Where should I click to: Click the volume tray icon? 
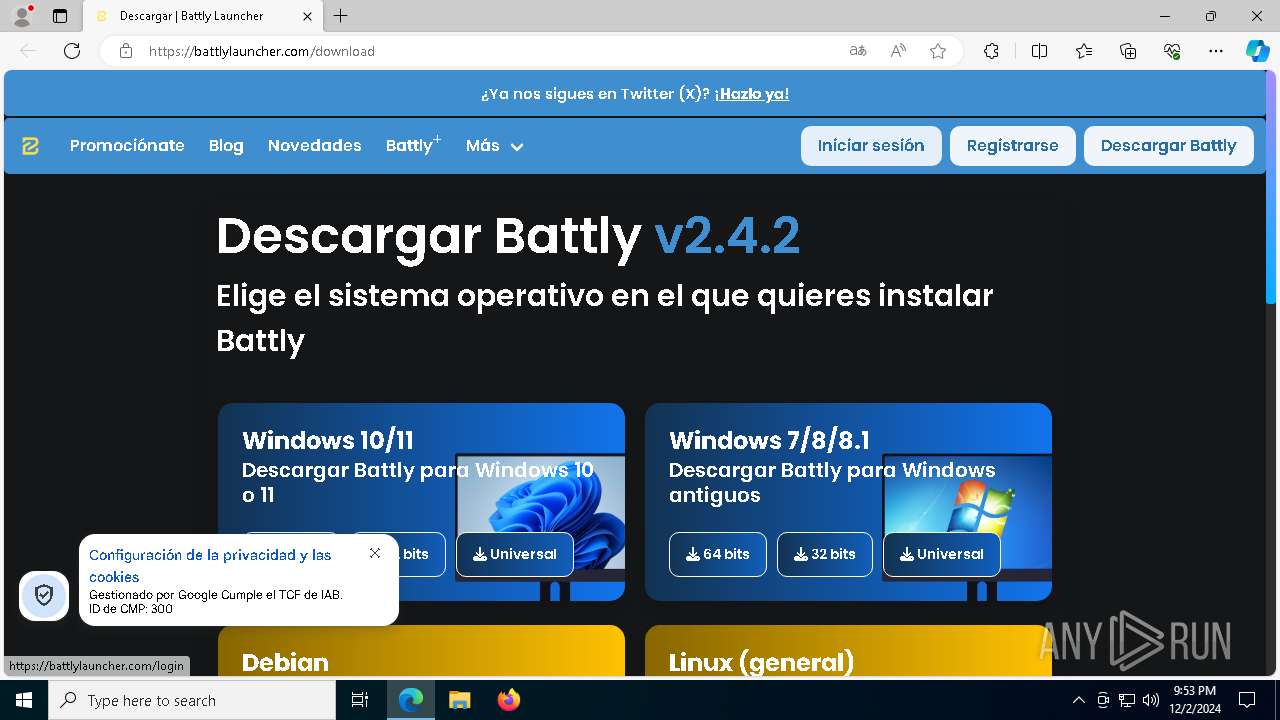(1151, 700)
